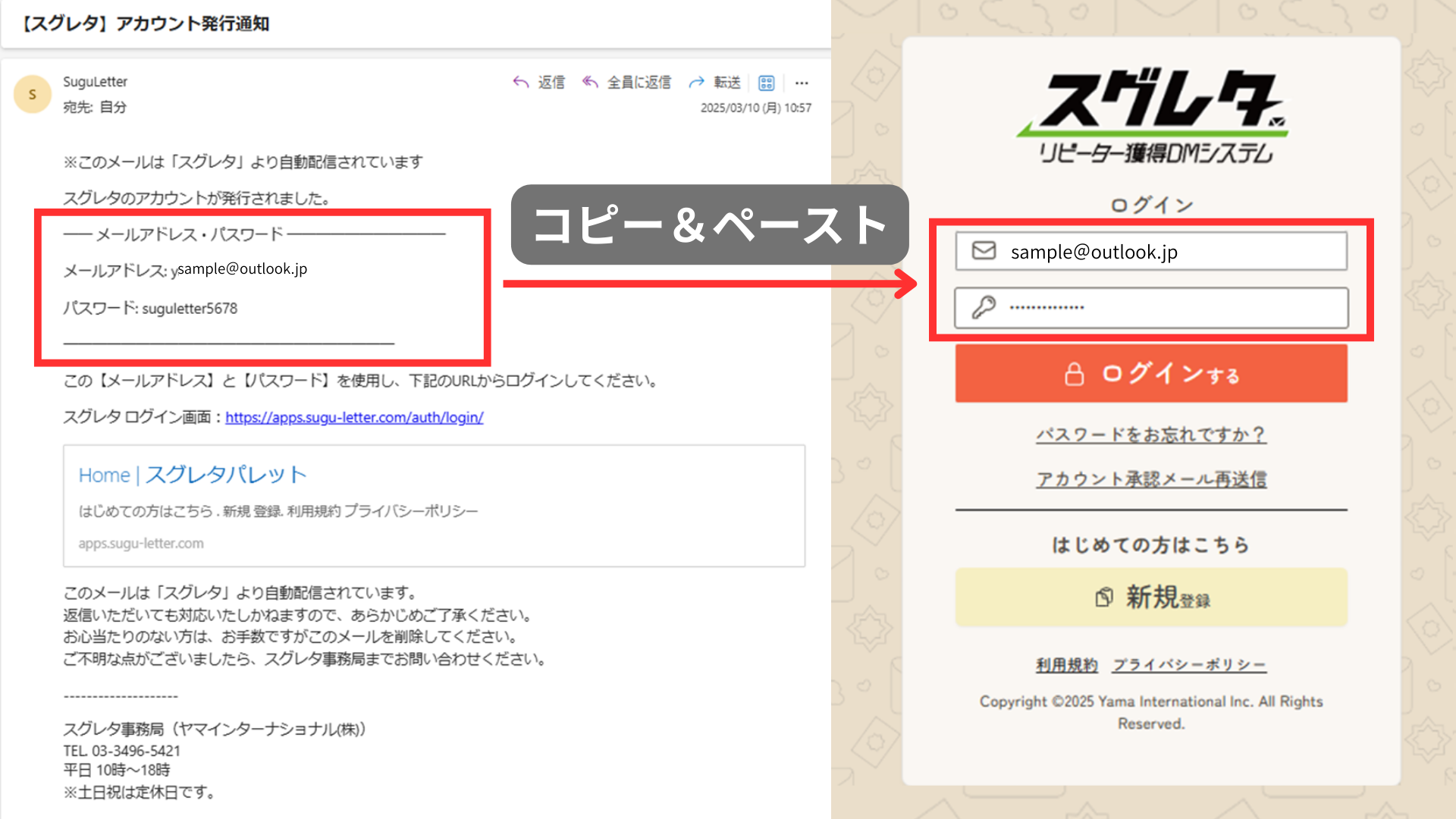Open Home | スグレタパレット preview card title
This screenshot has width=1456, height=819.
pos(193,475)
